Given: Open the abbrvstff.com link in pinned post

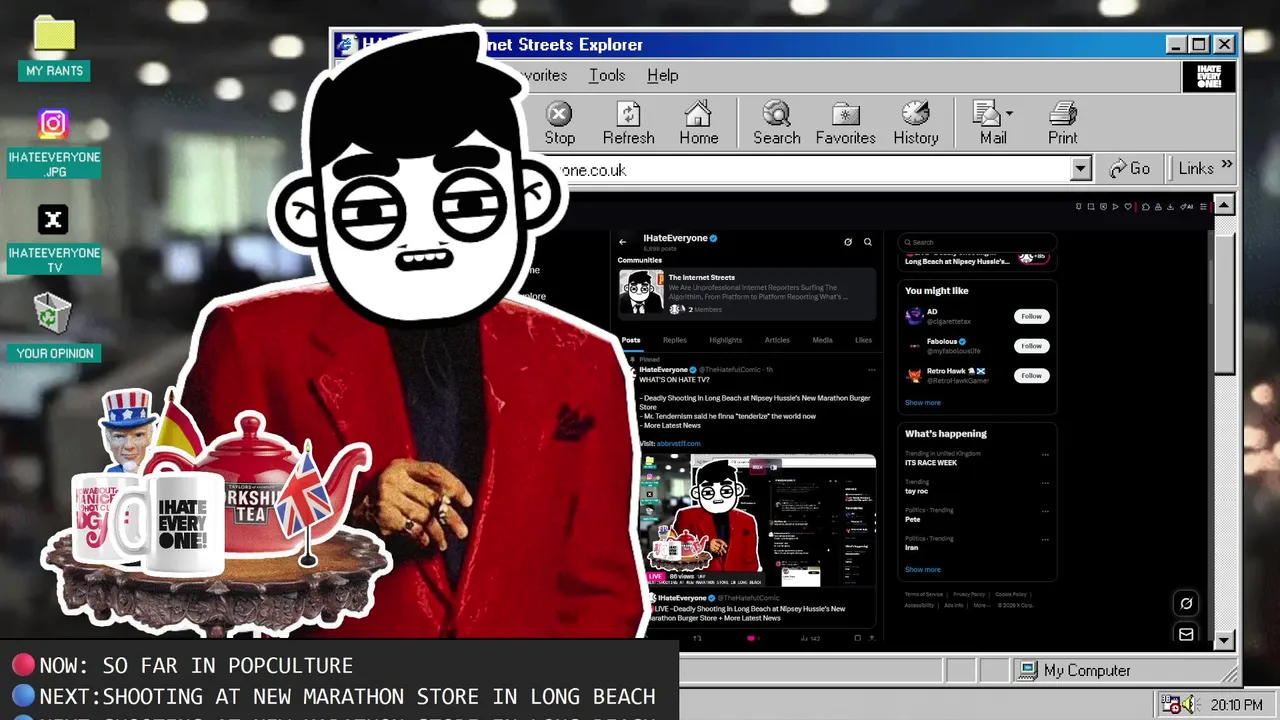Looking at the screenshot, I should click(x=678, y=443).
